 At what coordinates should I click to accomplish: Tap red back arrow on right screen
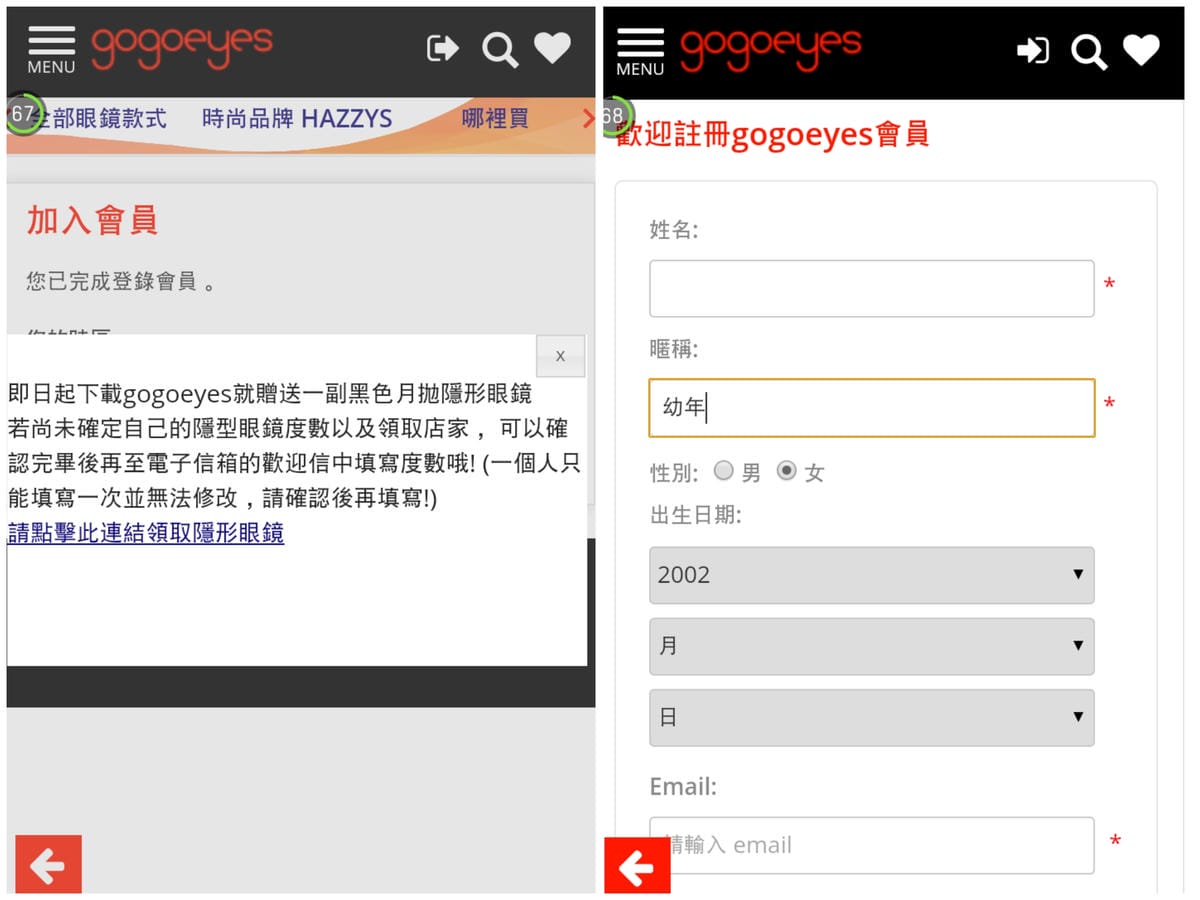click(x=637, y=866)
